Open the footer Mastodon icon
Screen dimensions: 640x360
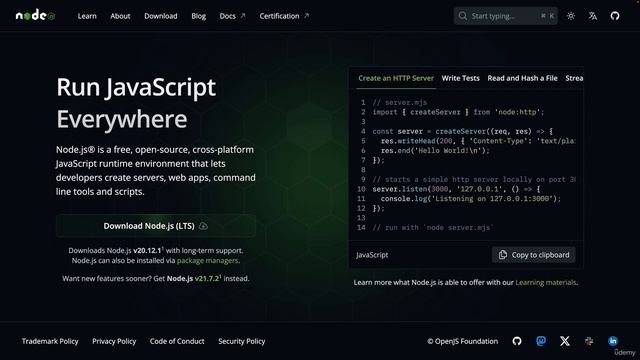point(541,341)
